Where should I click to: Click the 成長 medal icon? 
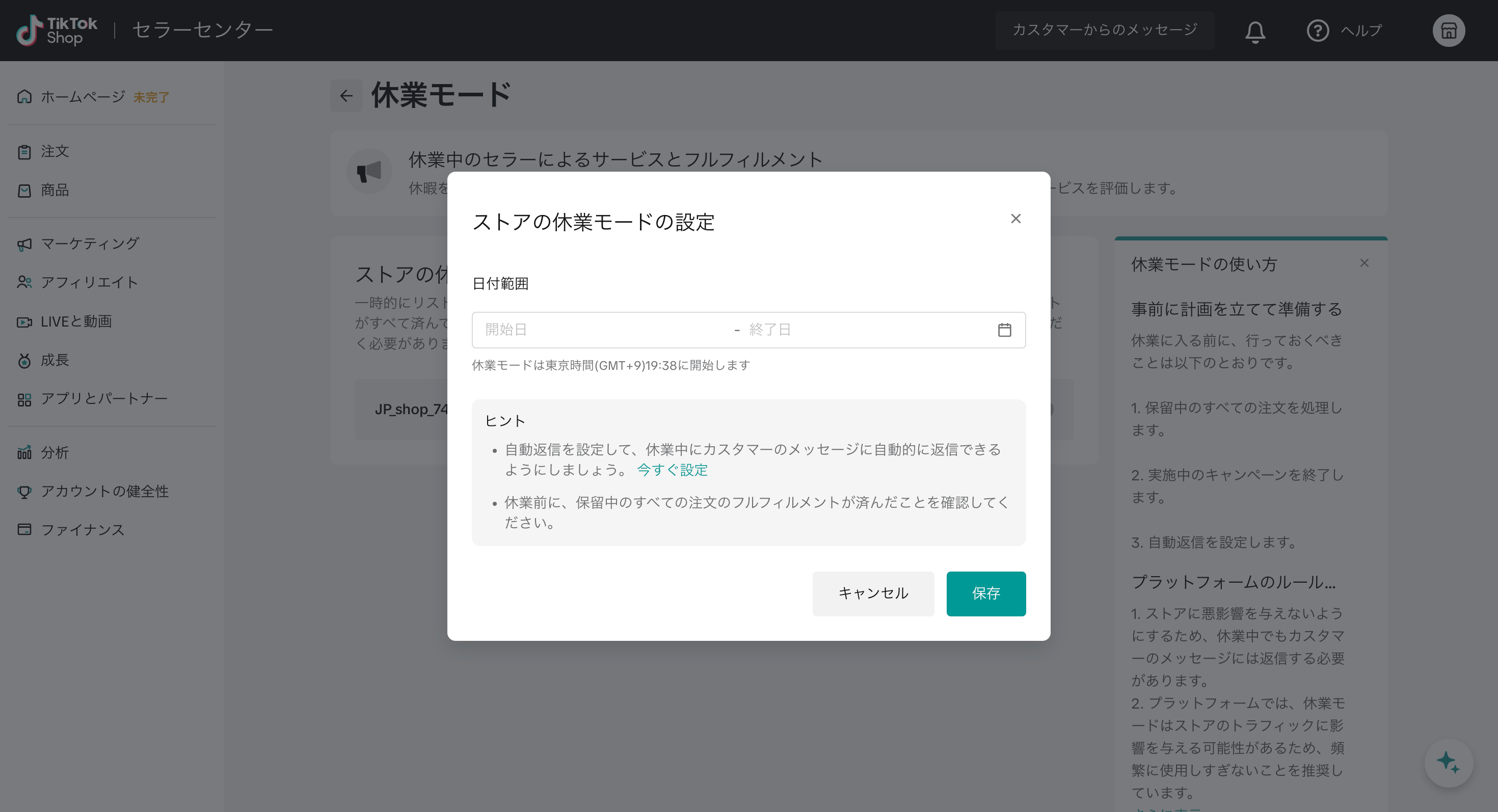[24, 360]
